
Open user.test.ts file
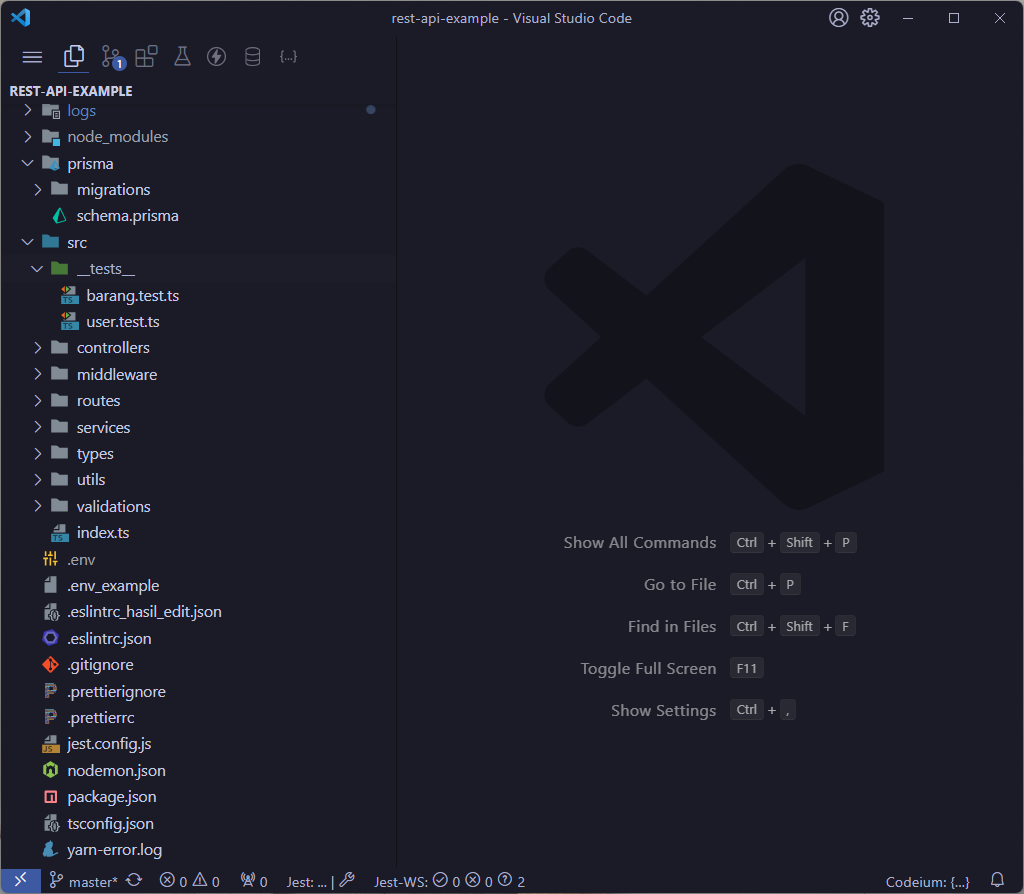click(198, 321)
